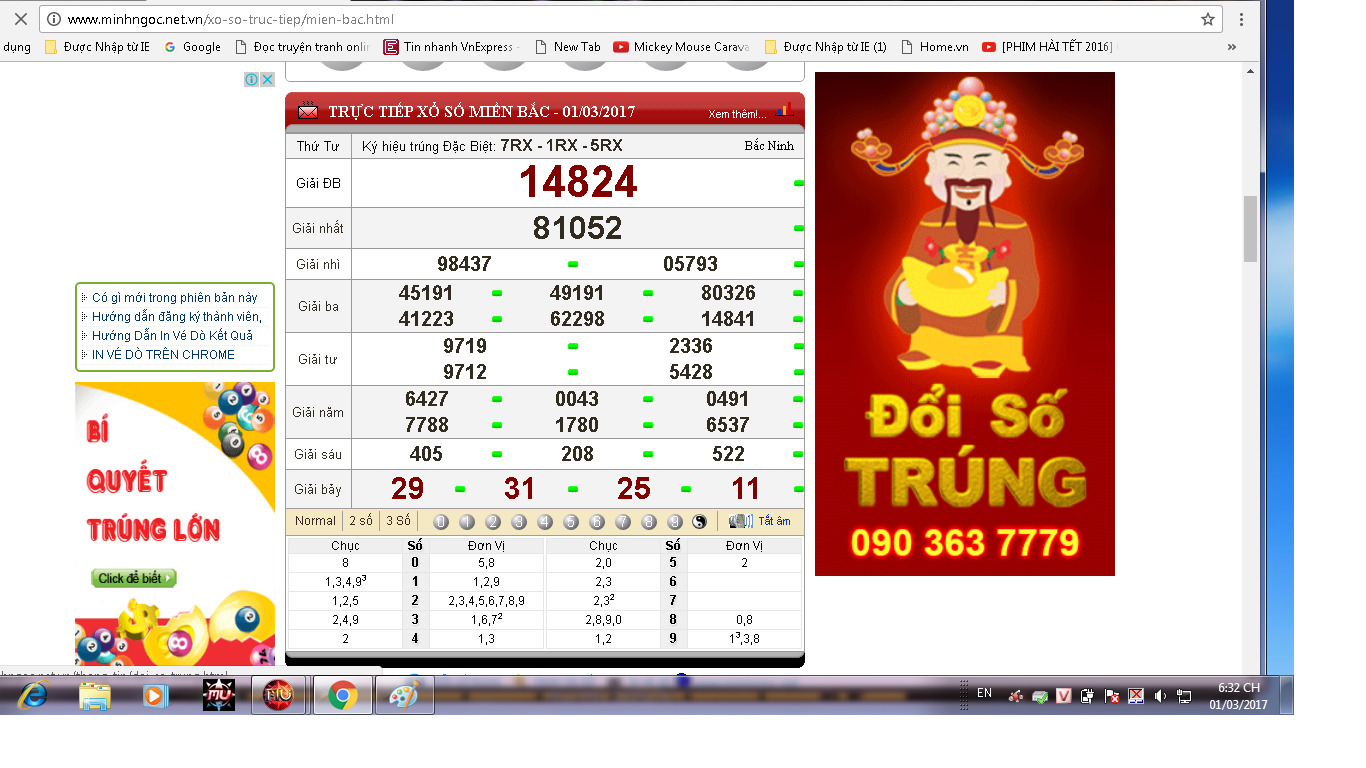Open the volume speaker tray icon
The width and height of the screenshot is (1366, 768).
tap(1160, 696)
